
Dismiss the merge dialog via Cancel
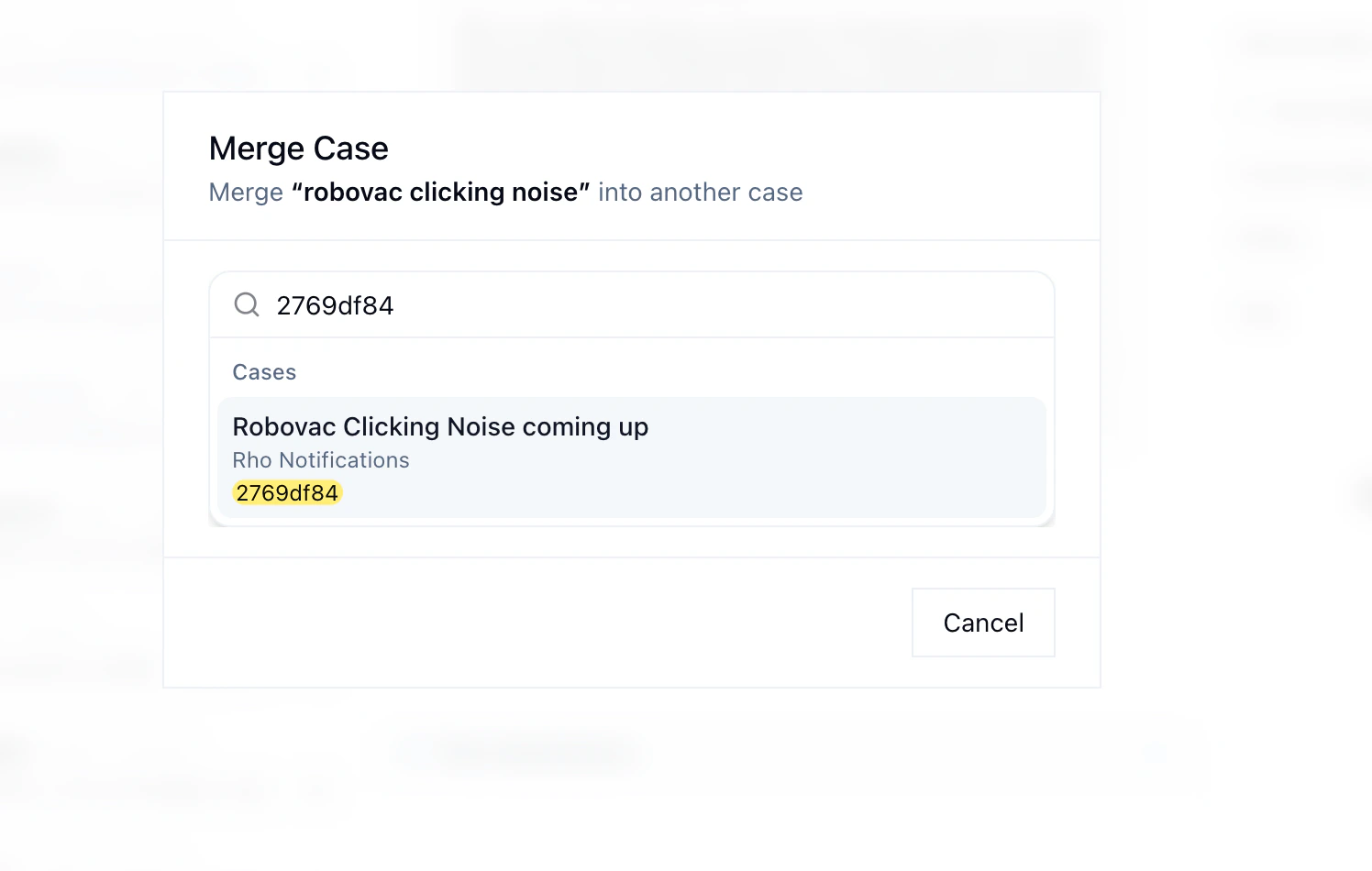coord(983,623)
